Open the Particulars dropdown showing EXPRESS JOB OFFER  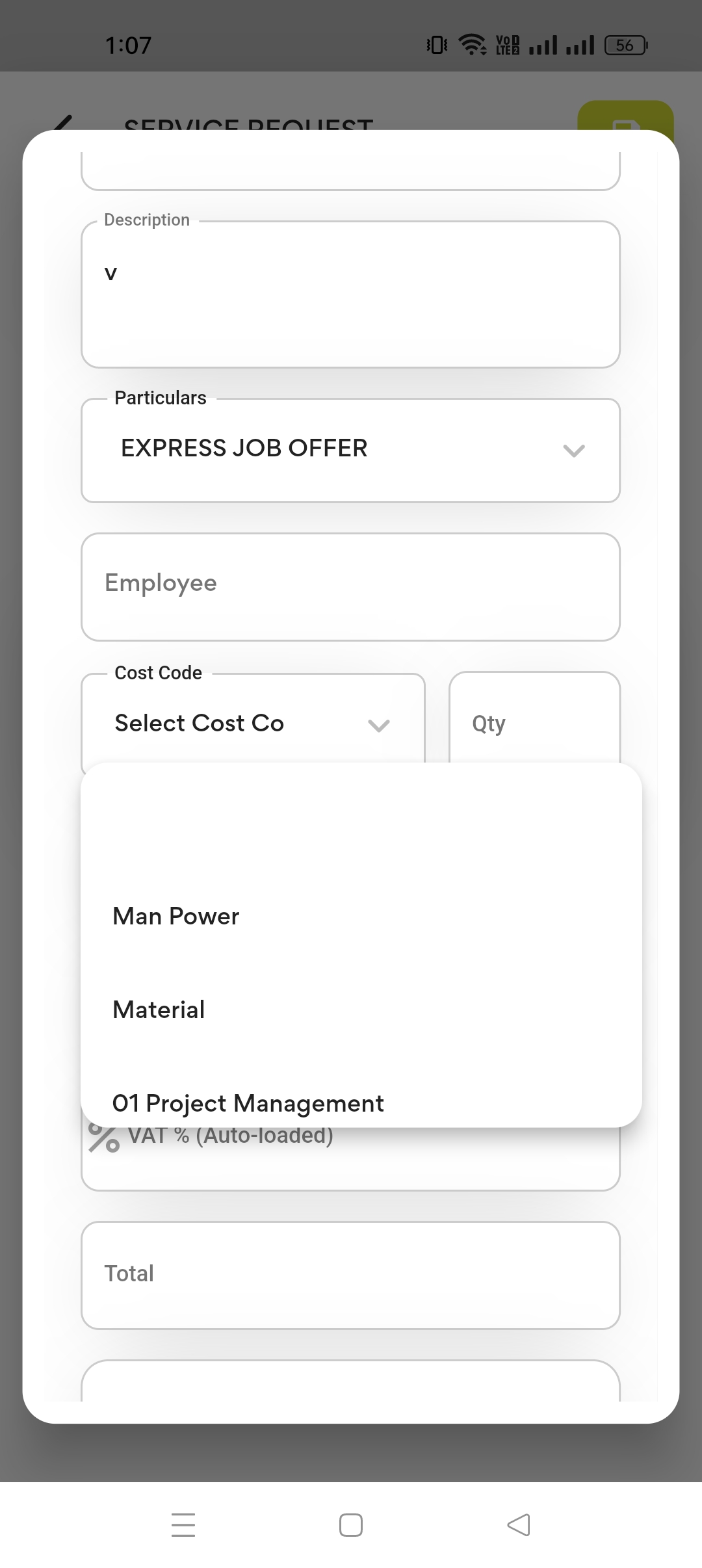[350, 450]
